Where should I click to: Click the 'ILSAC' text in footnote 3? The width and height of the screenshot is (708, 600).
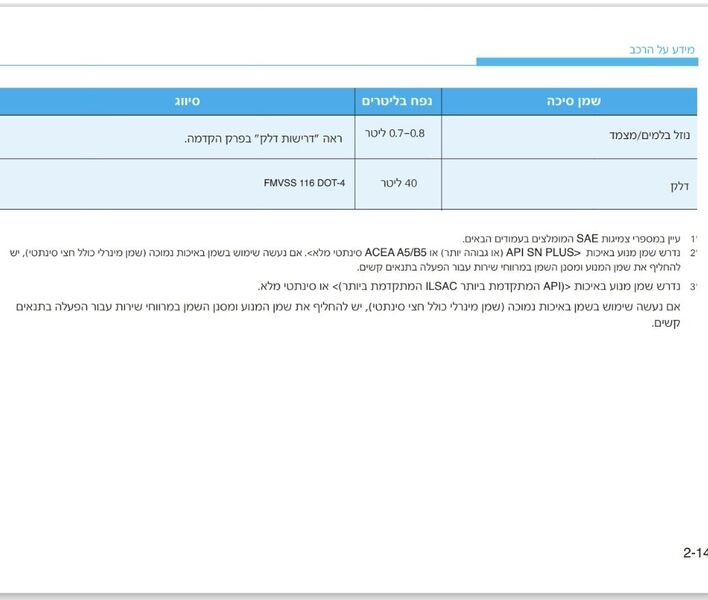point(441,287)
